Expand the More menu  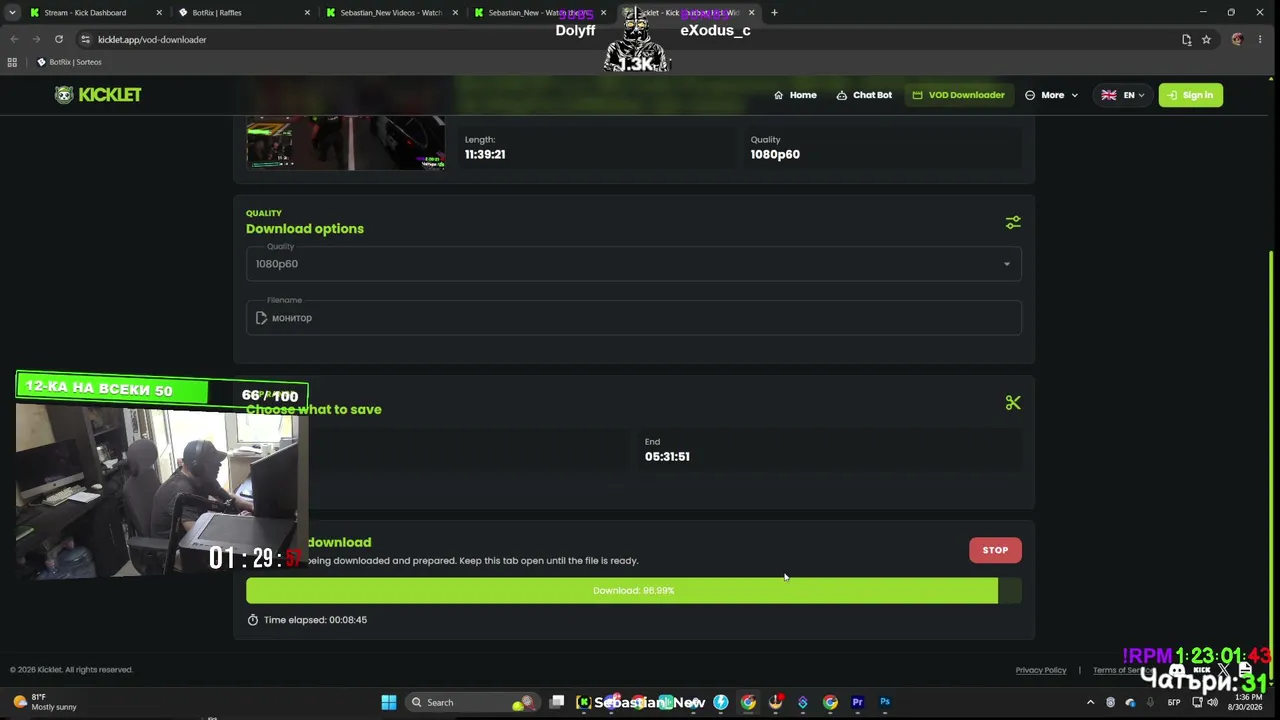tap(1051, 95)
